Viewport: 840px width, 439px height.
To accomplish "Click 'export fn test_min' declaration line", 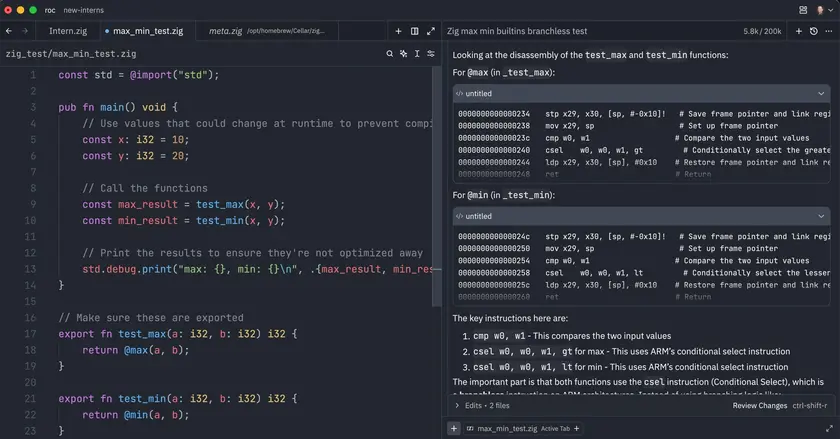I will point(178,399).
